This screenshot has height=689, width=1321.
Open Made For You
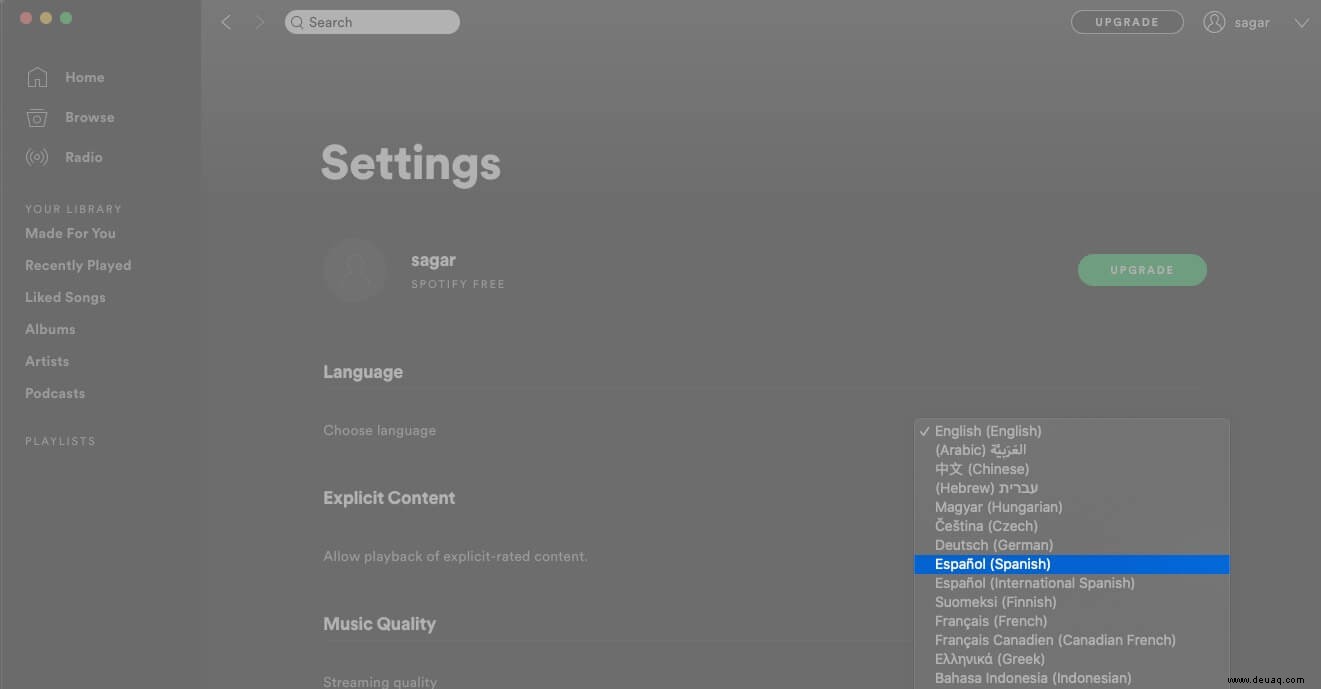70,233
